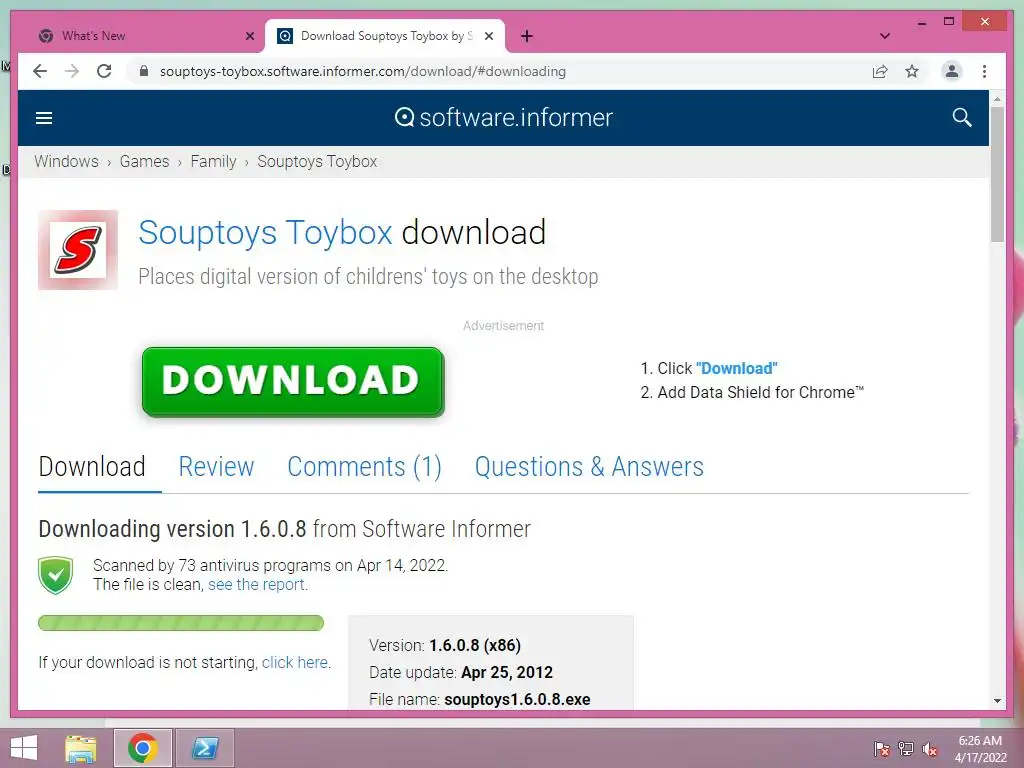Click the page scrollbar thumb
1024x768 pixels.
pyautogui.click(x=997, y=174)
